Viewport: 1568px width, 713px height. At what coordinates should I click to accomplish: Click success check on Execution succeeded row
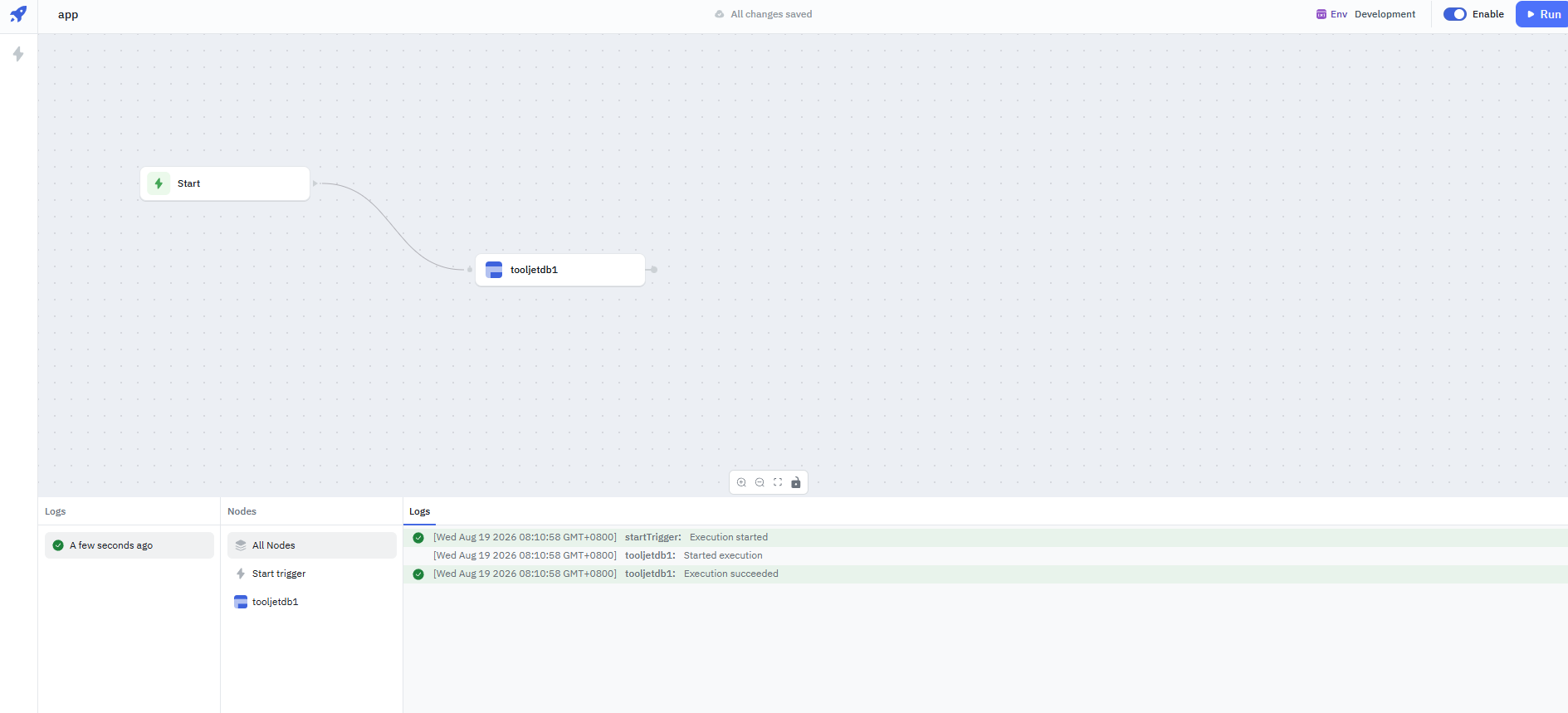(x=418, y=574)
